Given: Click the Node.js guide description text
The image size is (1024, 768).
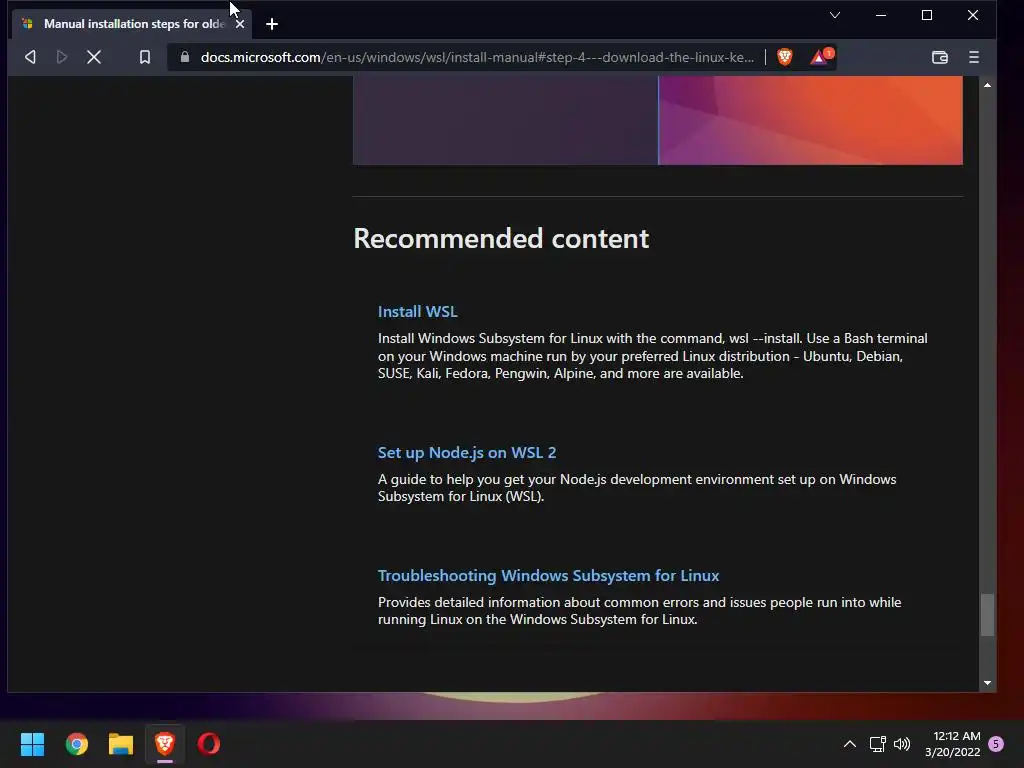Looking at the screenshot, I should (637, 488).
